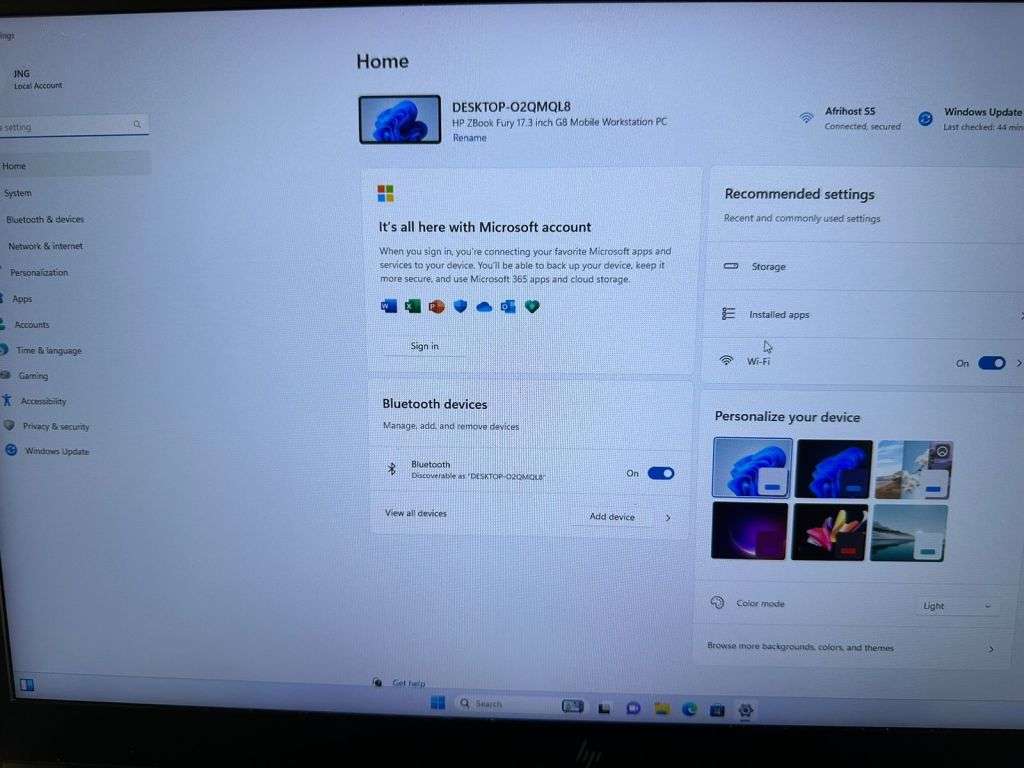Viewport: 1024px width, 768px height.
Task: Click the OneDrive cloud icon
Action: (484, 307)
